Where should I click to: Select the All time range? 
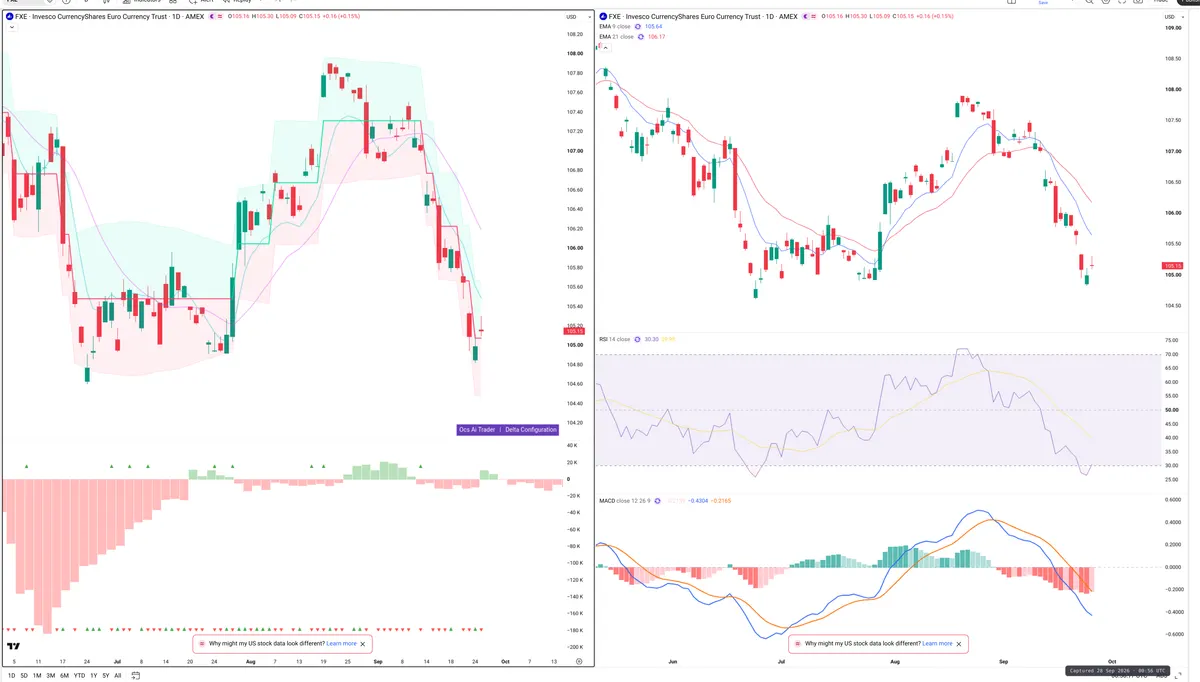[x=118, y=676]
